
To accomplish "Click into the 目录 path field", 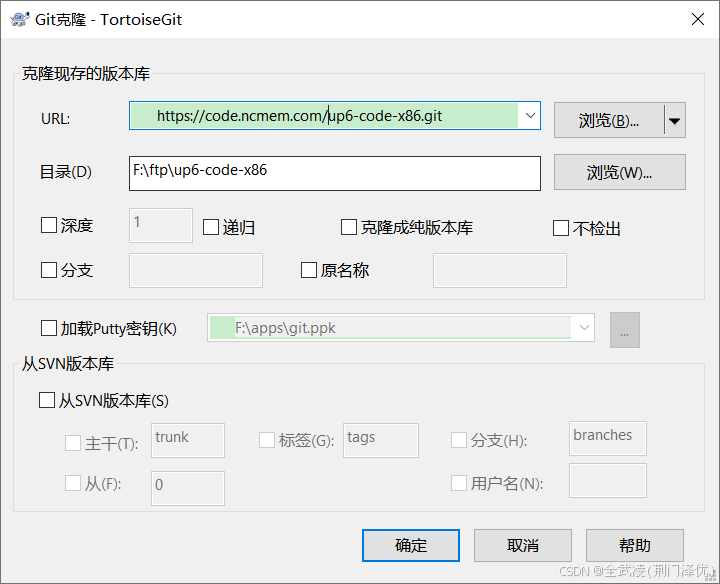I will click(x=334, y=172).
